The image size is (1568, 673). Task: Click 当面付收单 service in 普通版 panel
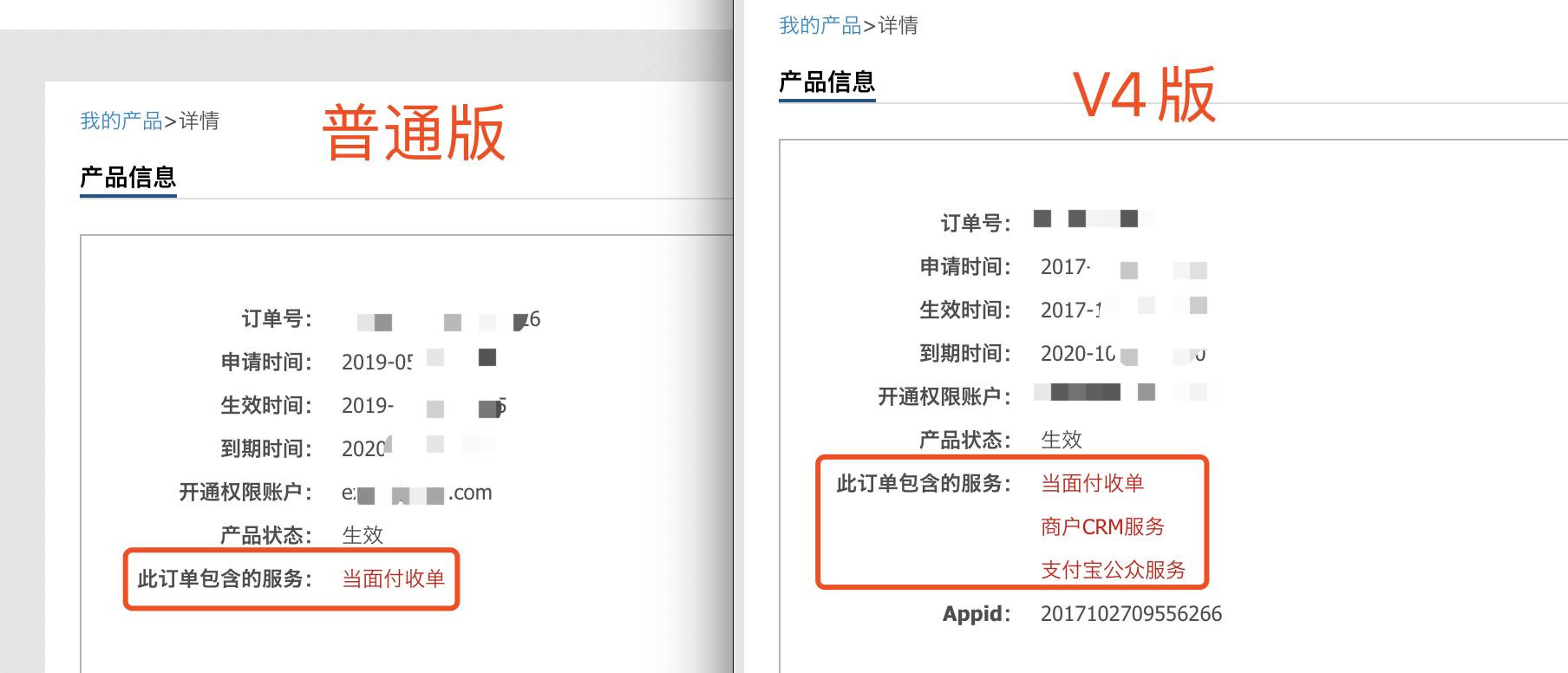click(x=394, y=578)
